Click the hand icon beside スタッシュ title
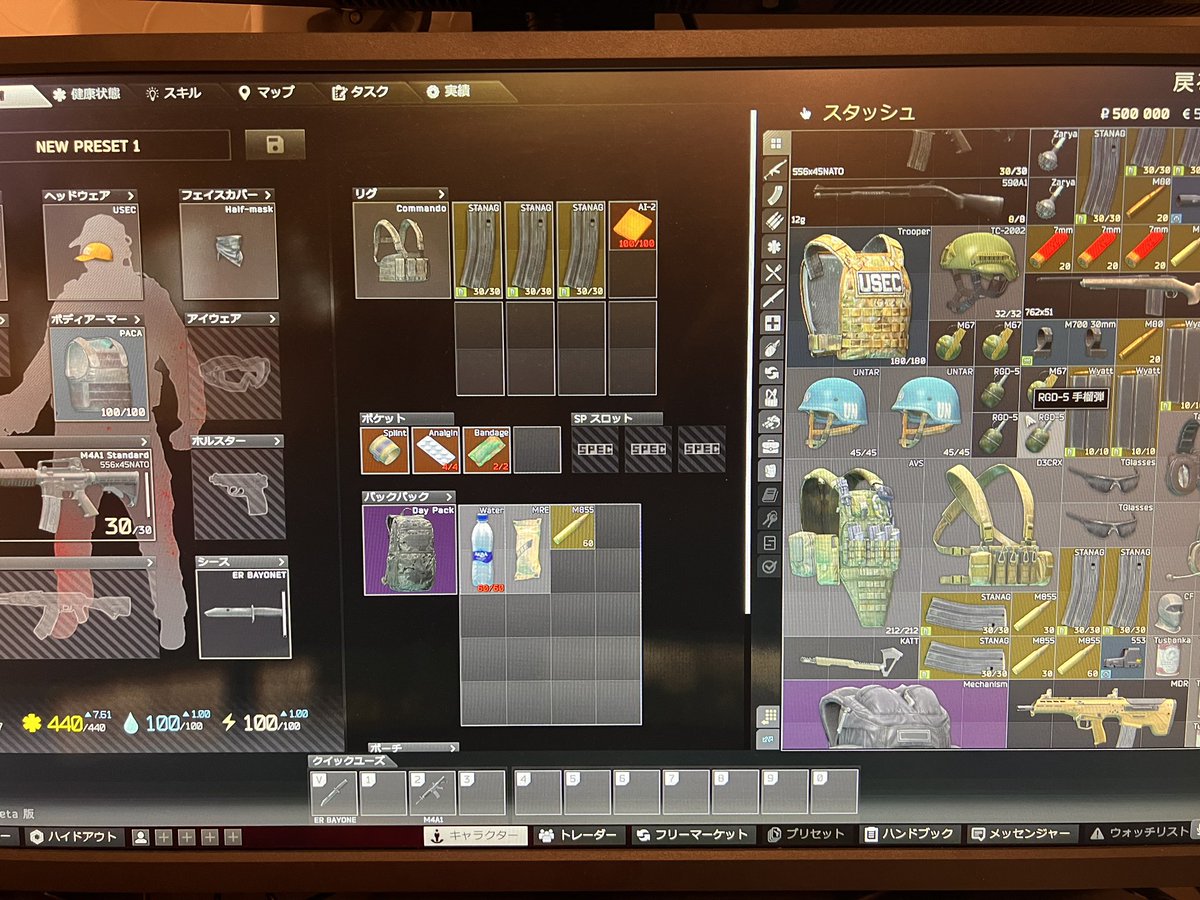Screen dimensions: 1200x900 tap(806, 113)
